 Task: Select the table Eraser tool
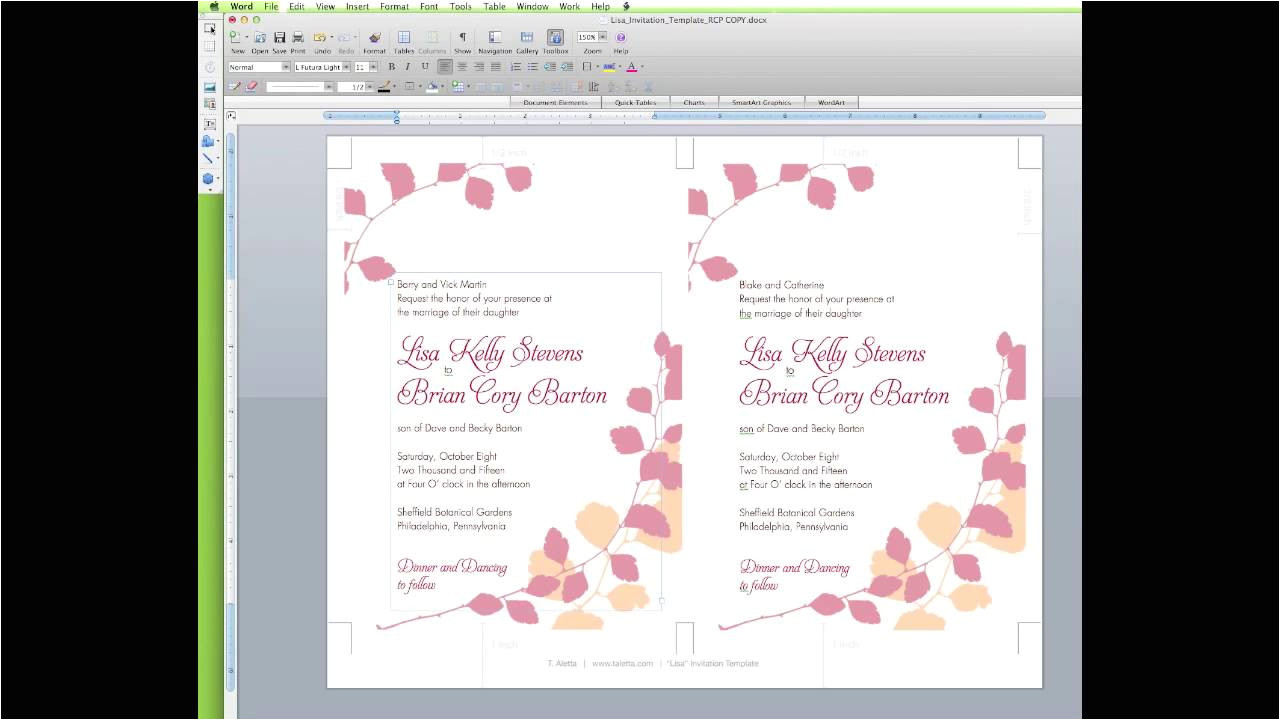coord(252,86)
